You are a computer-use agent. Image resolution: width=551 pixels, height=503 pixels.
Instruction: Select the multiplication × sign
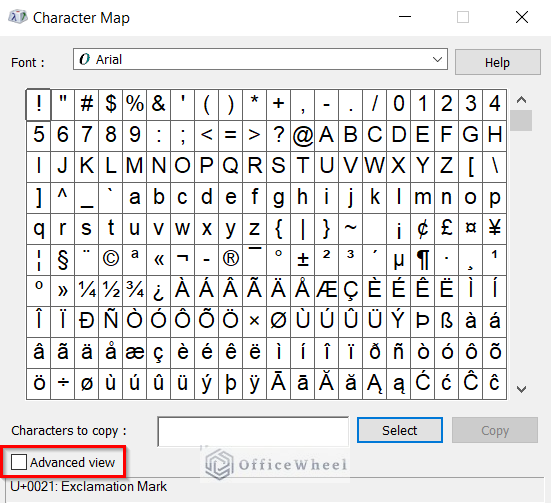254,322
